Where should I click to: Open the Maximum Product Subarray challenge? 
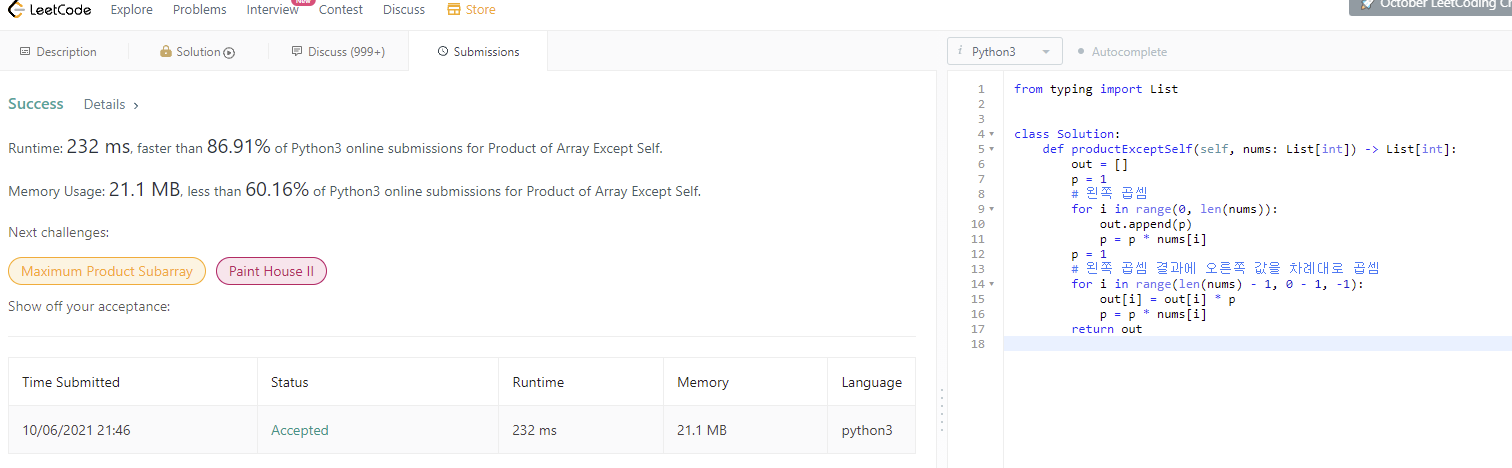pos(107,271)
